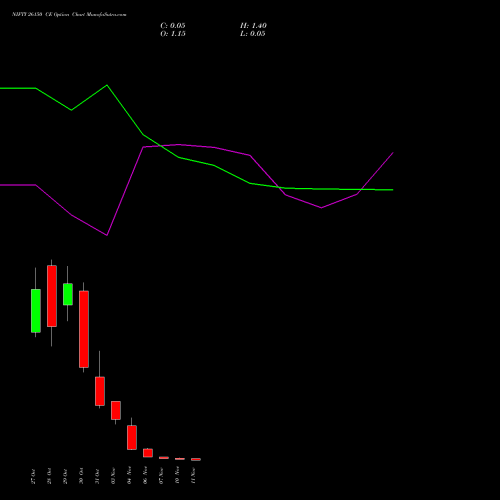Click the last red candlestick for 11 Nov
The width and height of the screenshot is (500, 500).
[196, 459]
